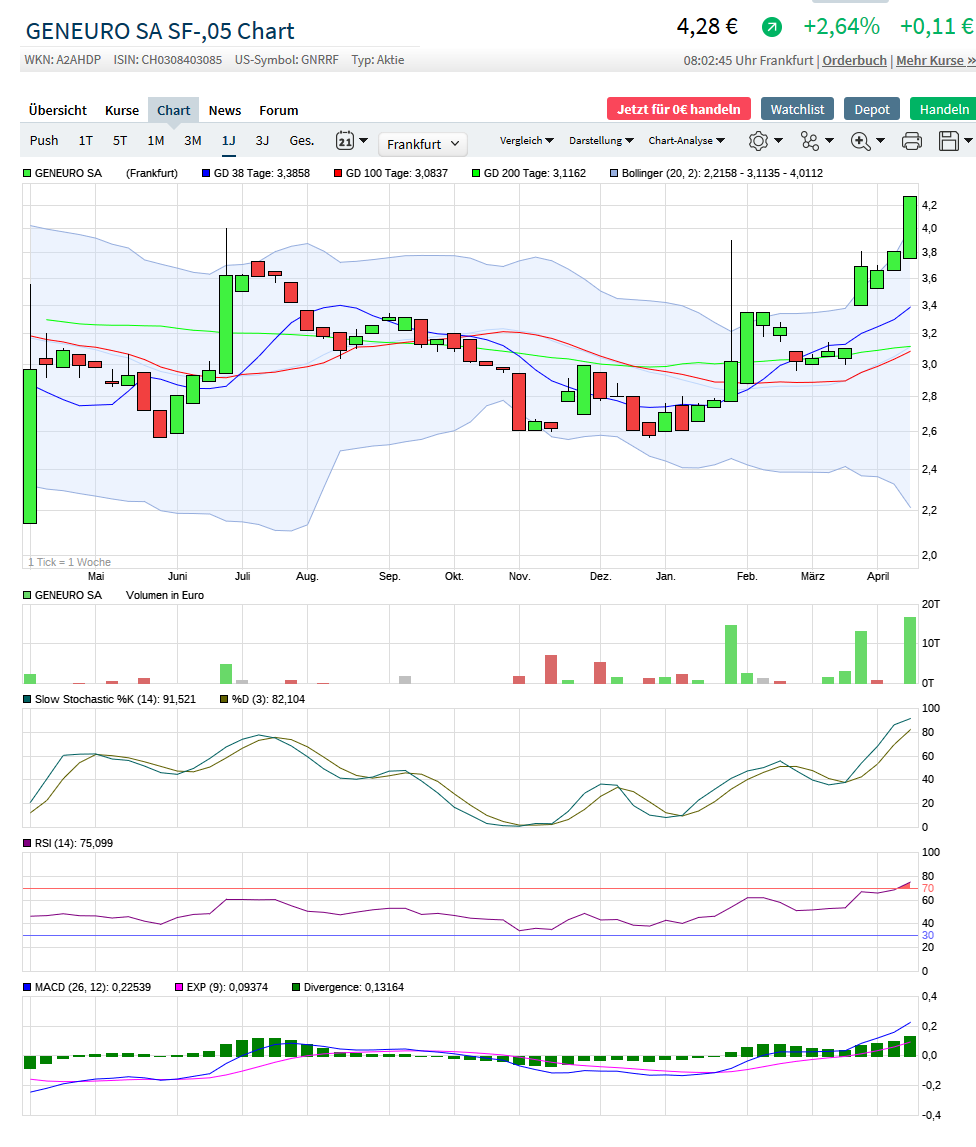Image resolution: width=976 pixels, height=1147 pixels.
Task: Select the 1M timeframe
Action: pyautogui.click(x=156, y=140)
